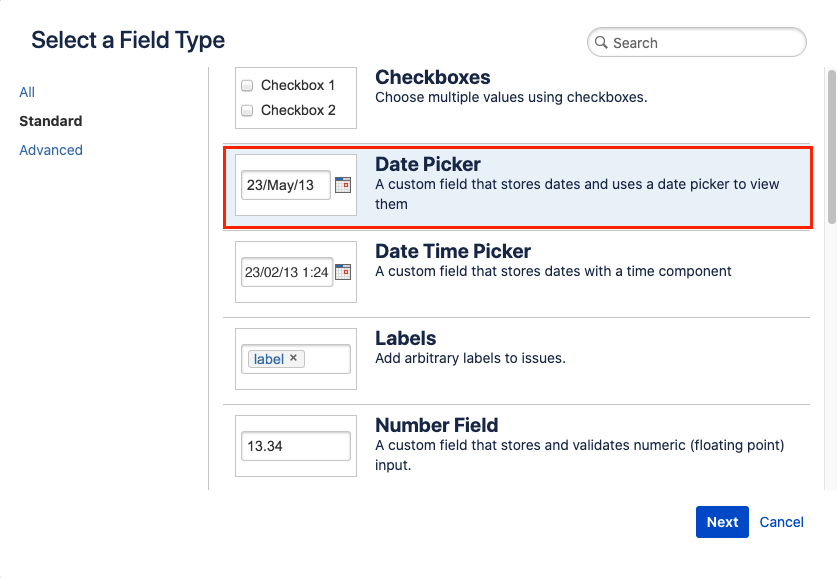
Task: Click the magnifier icon in Search box
Action: point(601,42)
